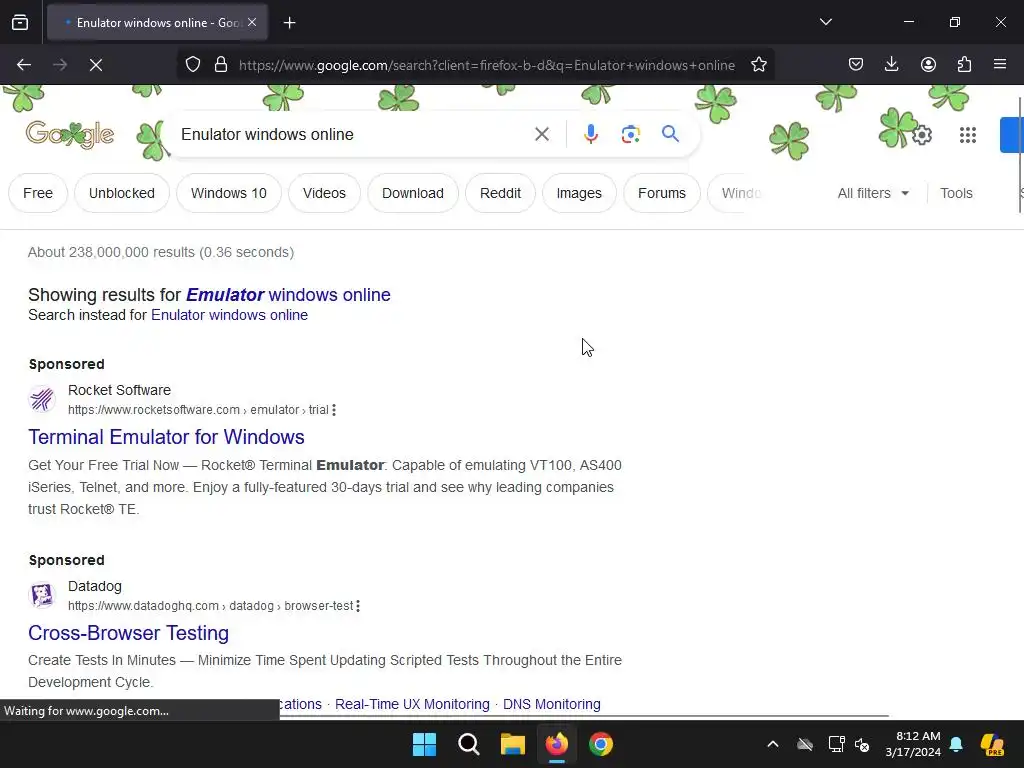This screenshot has height=768, width=1024.
Task: Open Google apps grid
Action: point(968,135)
